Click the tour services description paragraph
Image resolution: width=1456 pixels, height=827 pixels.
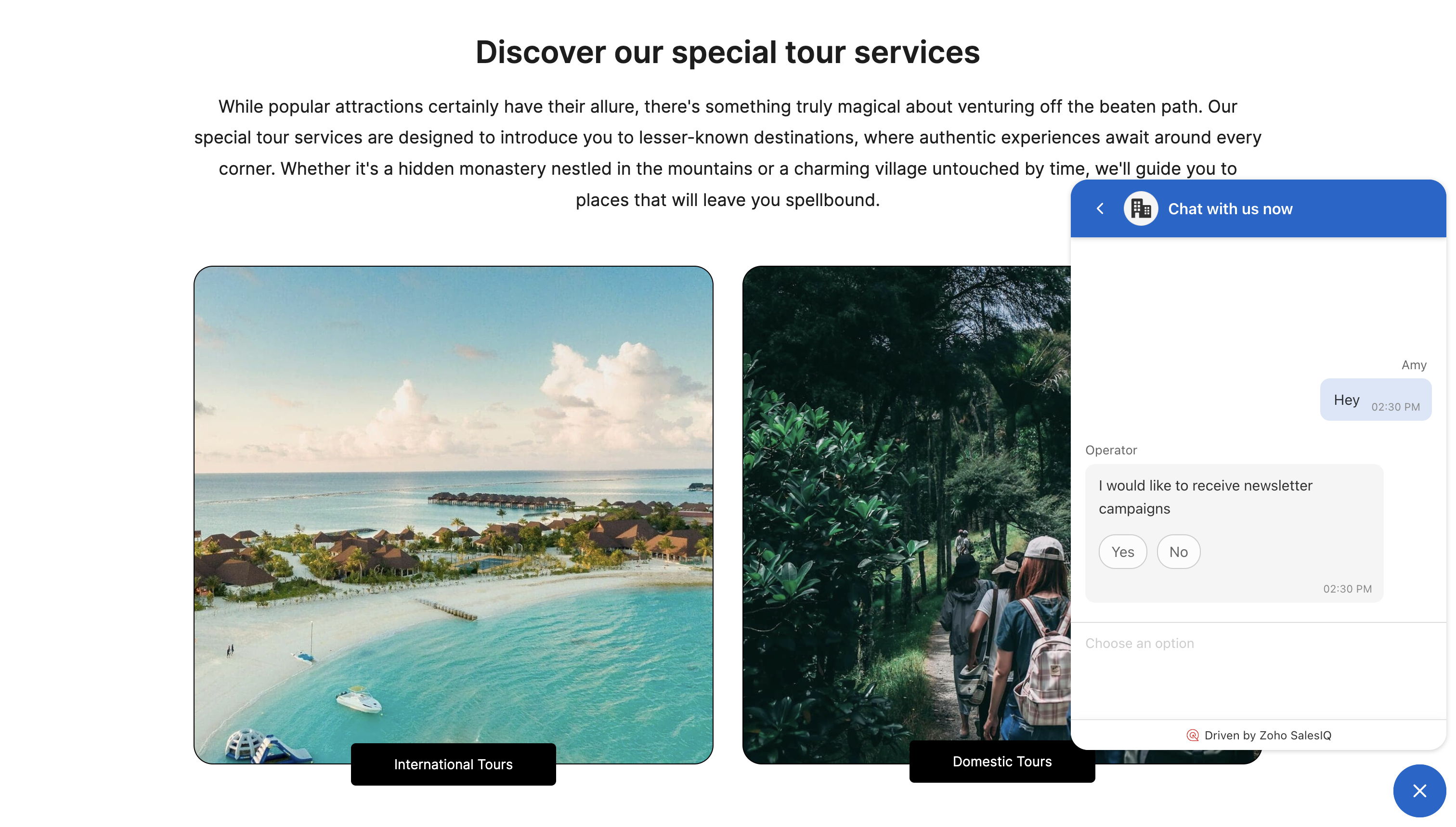point(728,153)
